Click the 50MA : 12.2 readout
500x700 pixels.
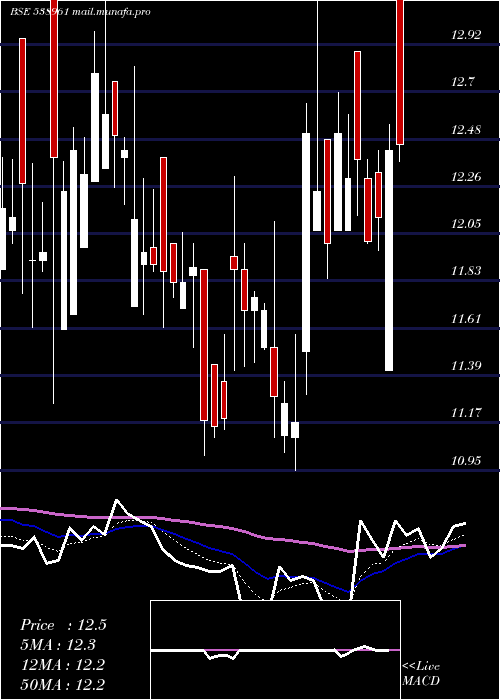(x=63, y=684)
